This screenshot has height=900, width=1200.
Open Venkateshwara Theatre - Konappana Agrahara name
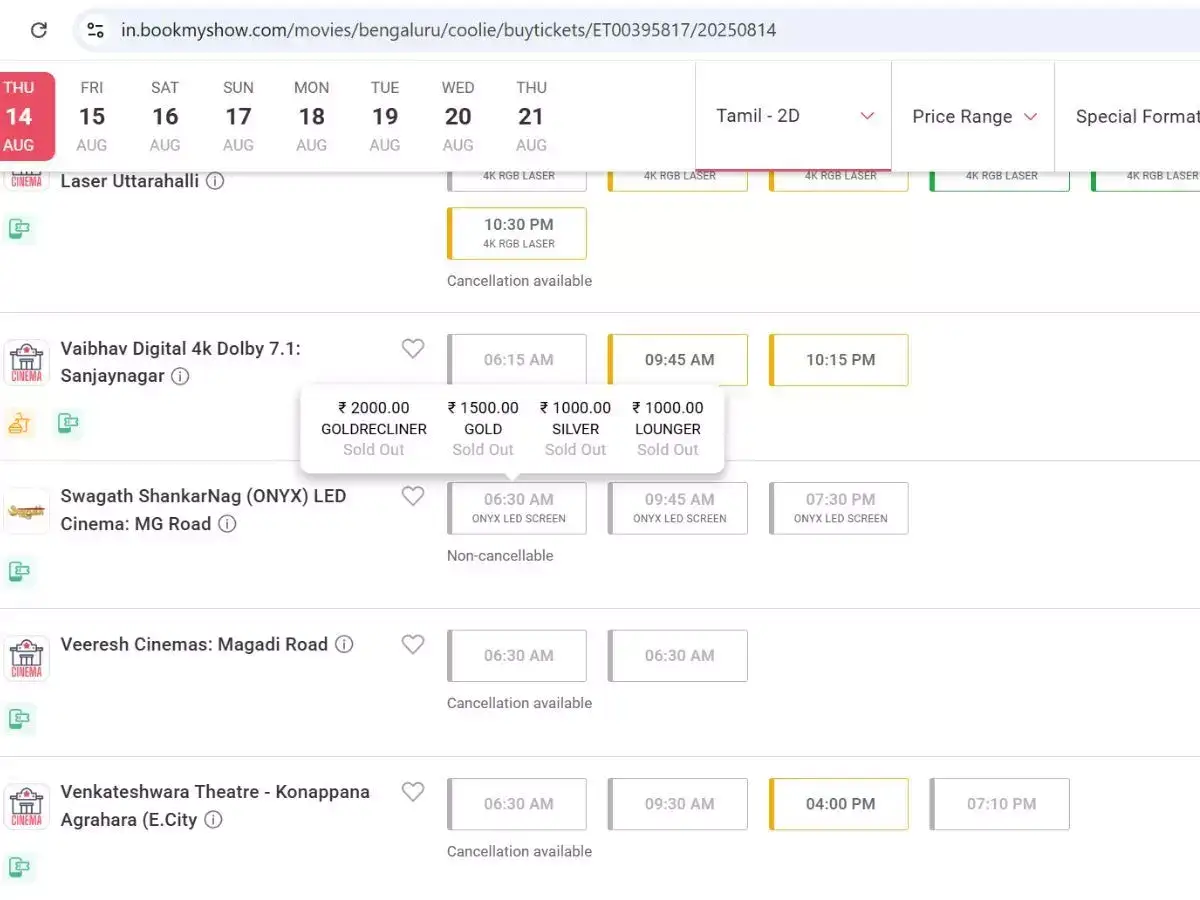click(215, 806)
